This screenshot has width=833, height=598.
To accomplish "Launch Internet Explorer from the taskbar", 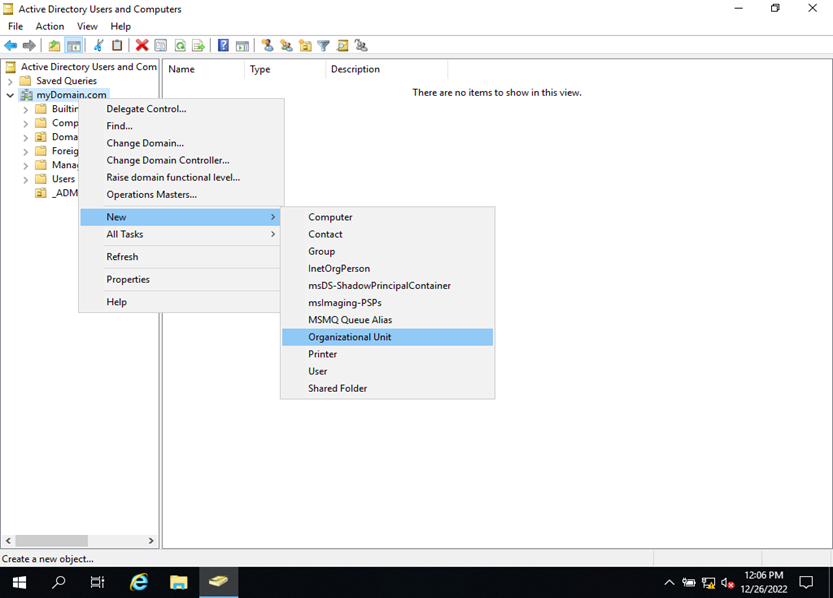I will 139,583.
